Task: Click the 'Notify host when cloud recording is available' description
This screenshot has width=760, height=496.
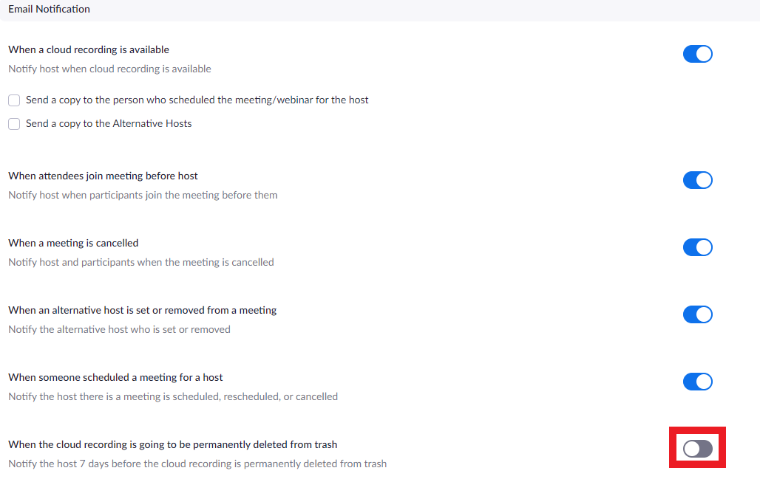Action: tap(109, 69)
